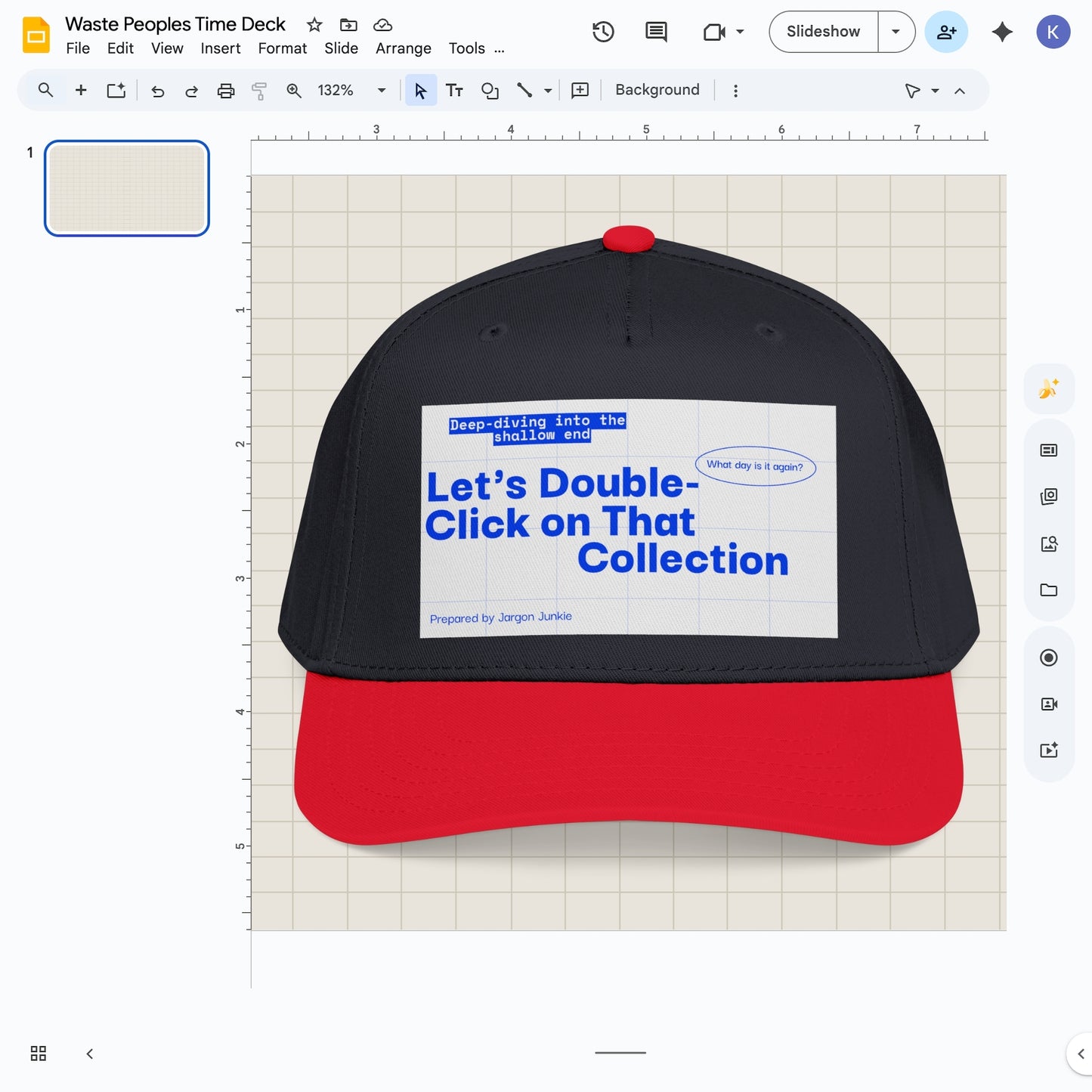1092x1092 pixels.
Task: Click the record circle side icon
Action: point(1049,657)
